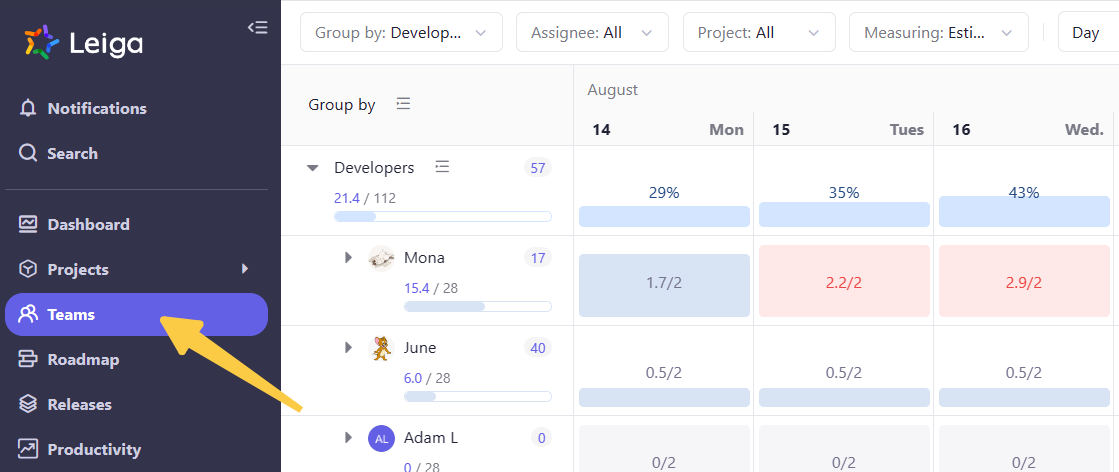Open Search in the sidebar

[x=136, y=154]
